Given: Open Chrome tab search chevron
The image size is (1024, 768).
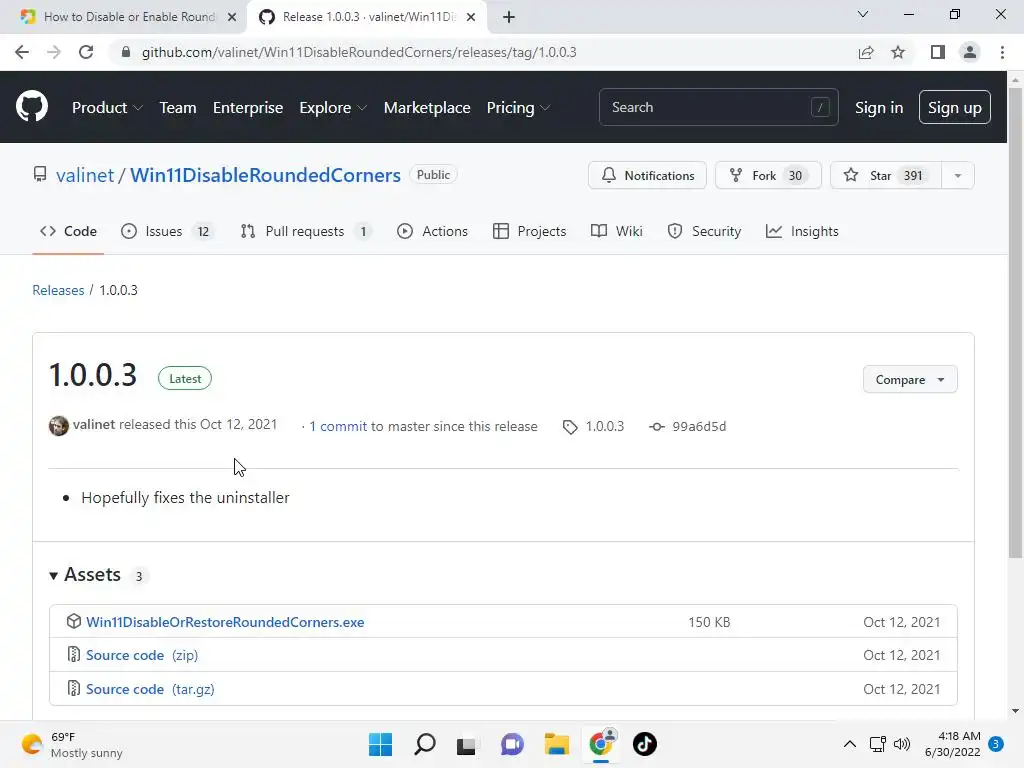Looking at the screenshot, I should click(863, 14).
